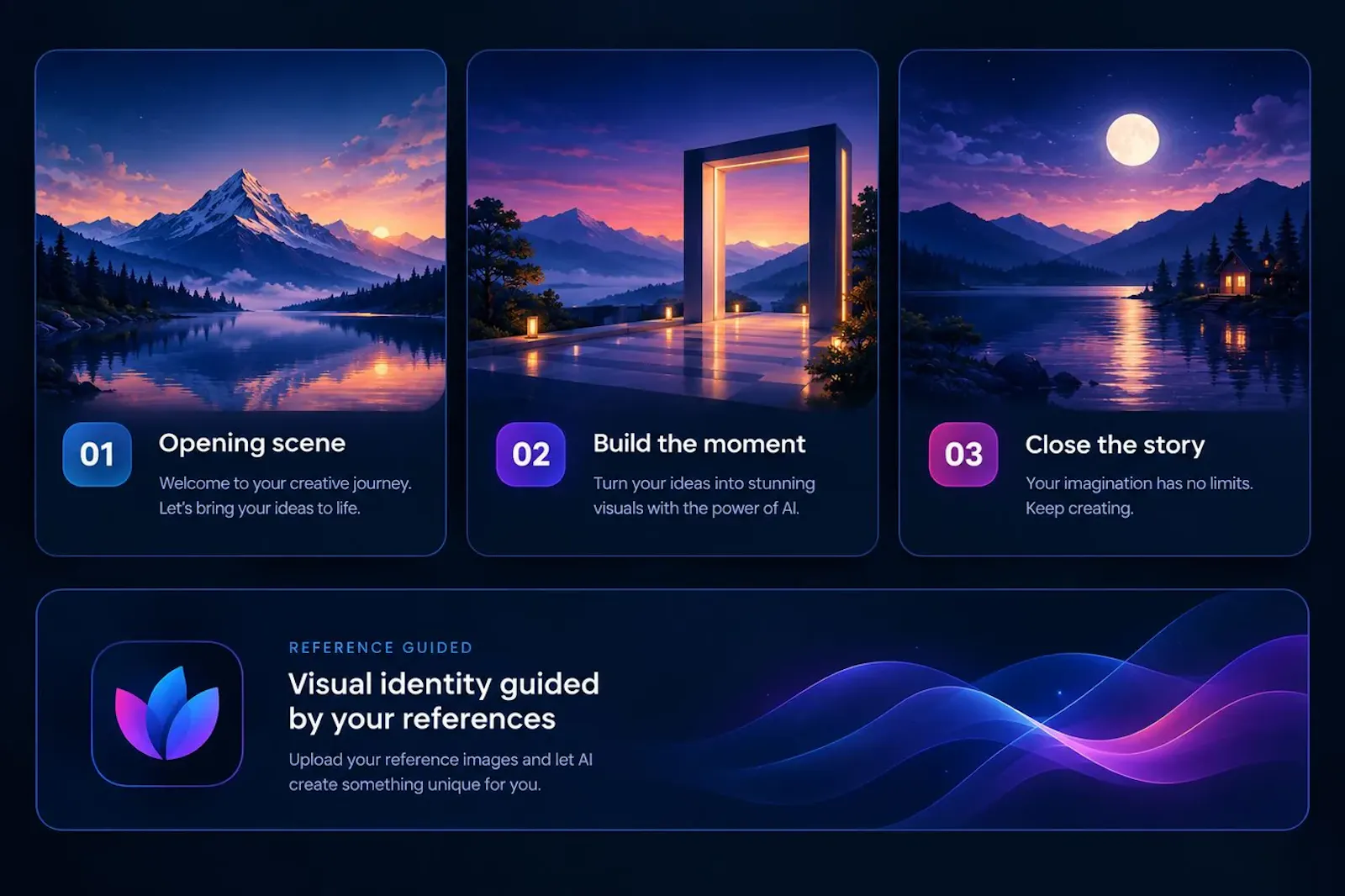Click the 02 step badge
Screen dimensions: 1345x896
530,455
